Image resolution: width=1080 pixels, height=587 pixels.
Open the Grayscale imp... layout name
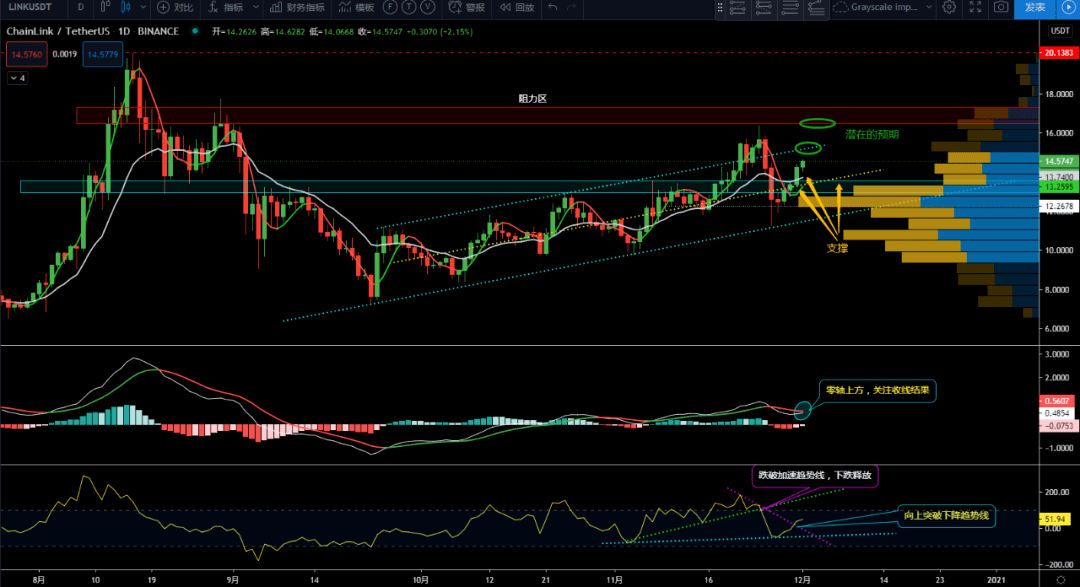pyautogui.click(x=884, y=7)
